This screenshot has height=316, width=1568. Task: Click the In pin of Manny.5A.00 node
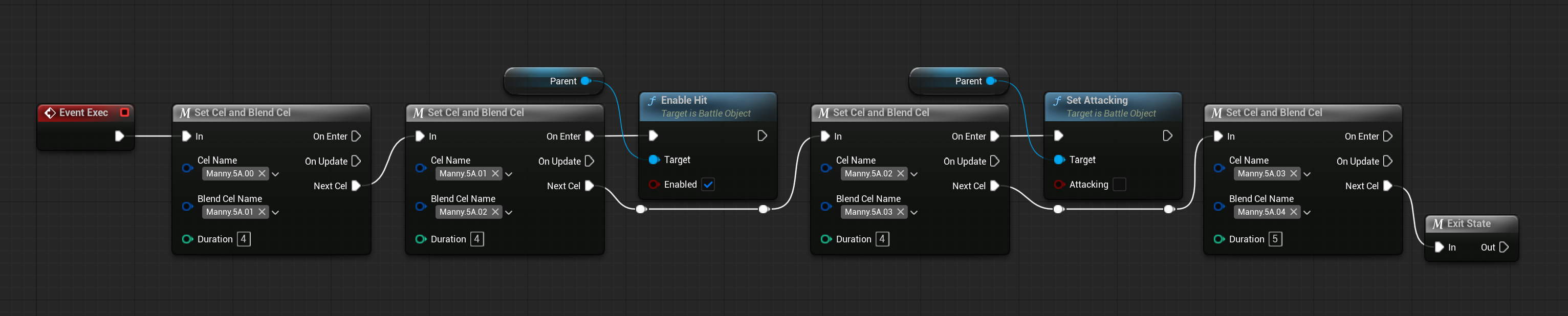tap(186, 136)
